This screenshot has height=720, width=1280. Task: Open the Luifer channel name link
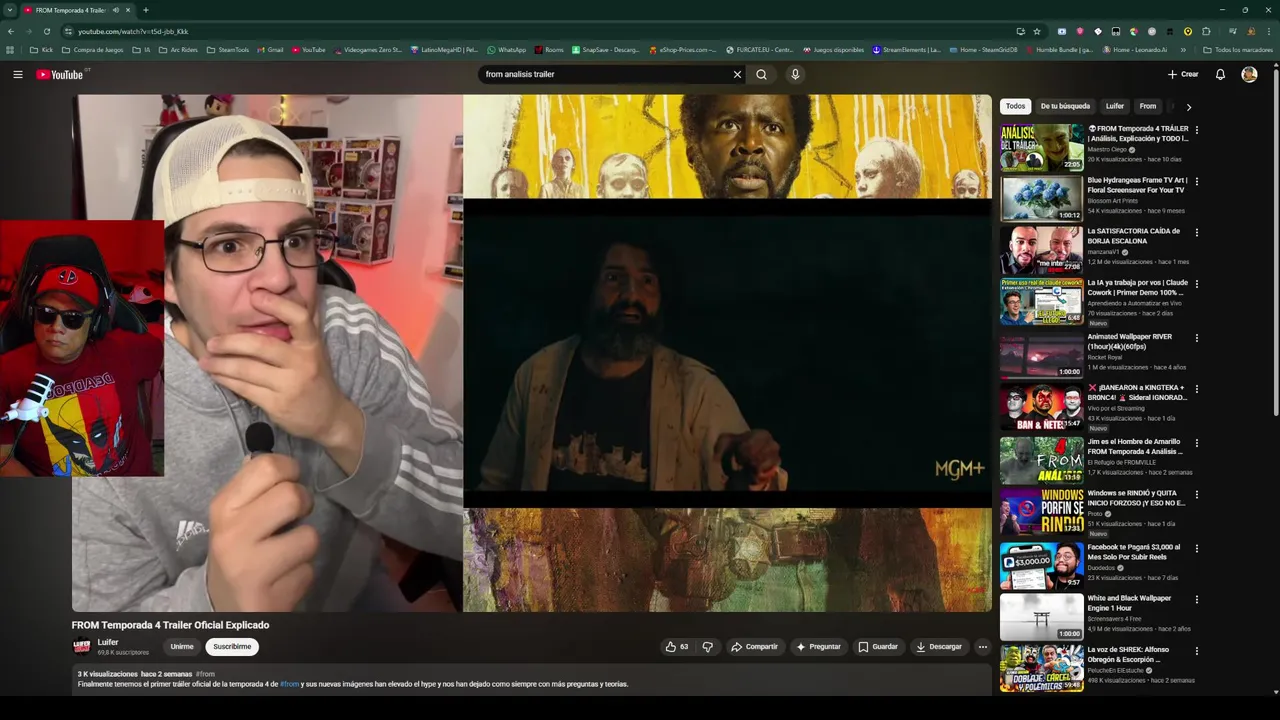pyautogui.click(x=108, y=642)
